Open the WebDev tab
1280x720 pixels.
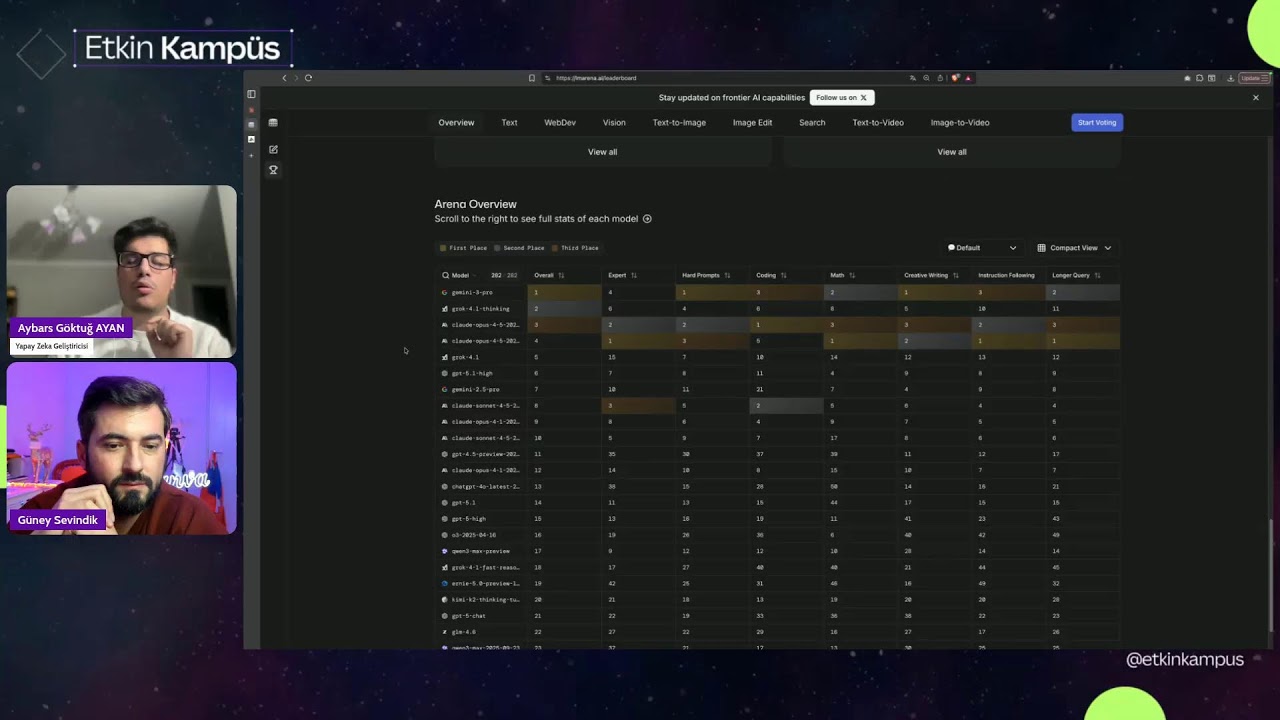click(560, 123)
